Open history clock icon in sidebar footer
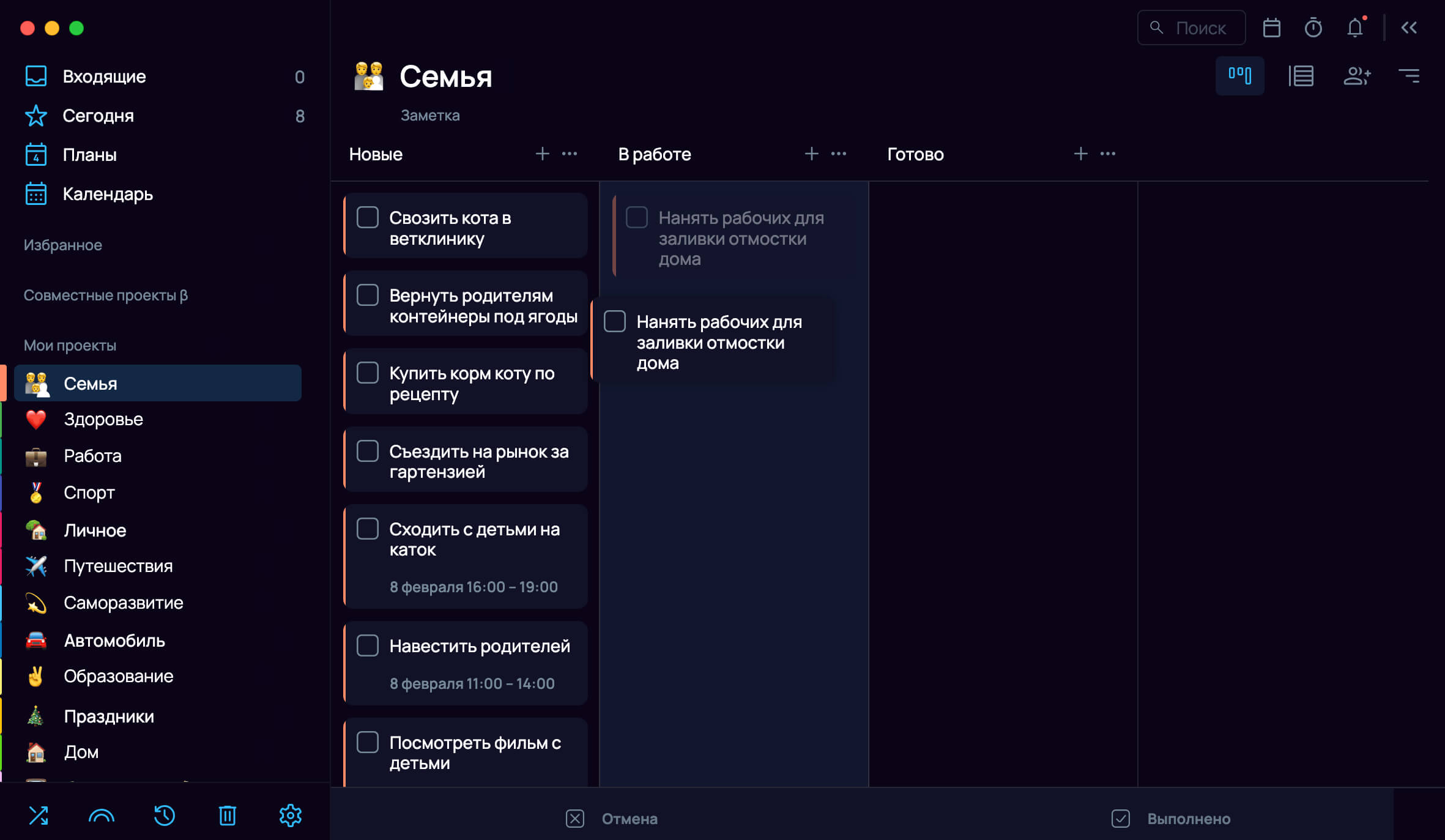1445x840 pixels. [165, 816]
